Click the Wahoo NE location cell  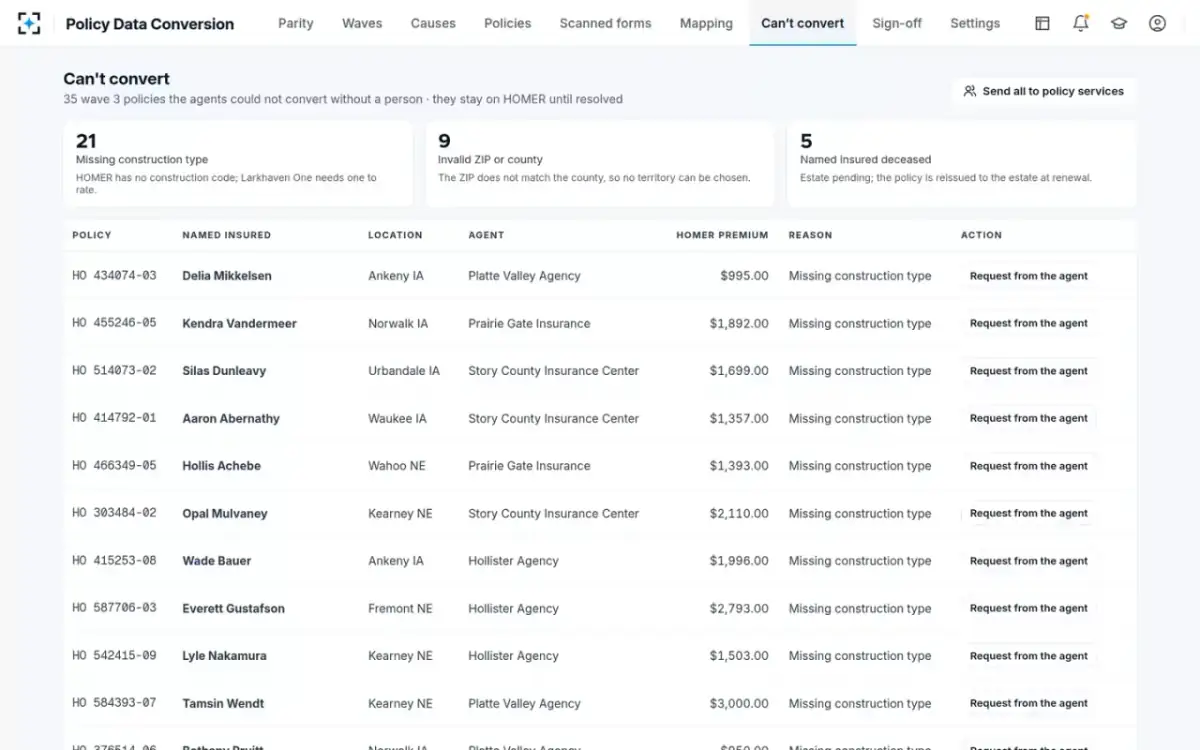pos(397,466)
